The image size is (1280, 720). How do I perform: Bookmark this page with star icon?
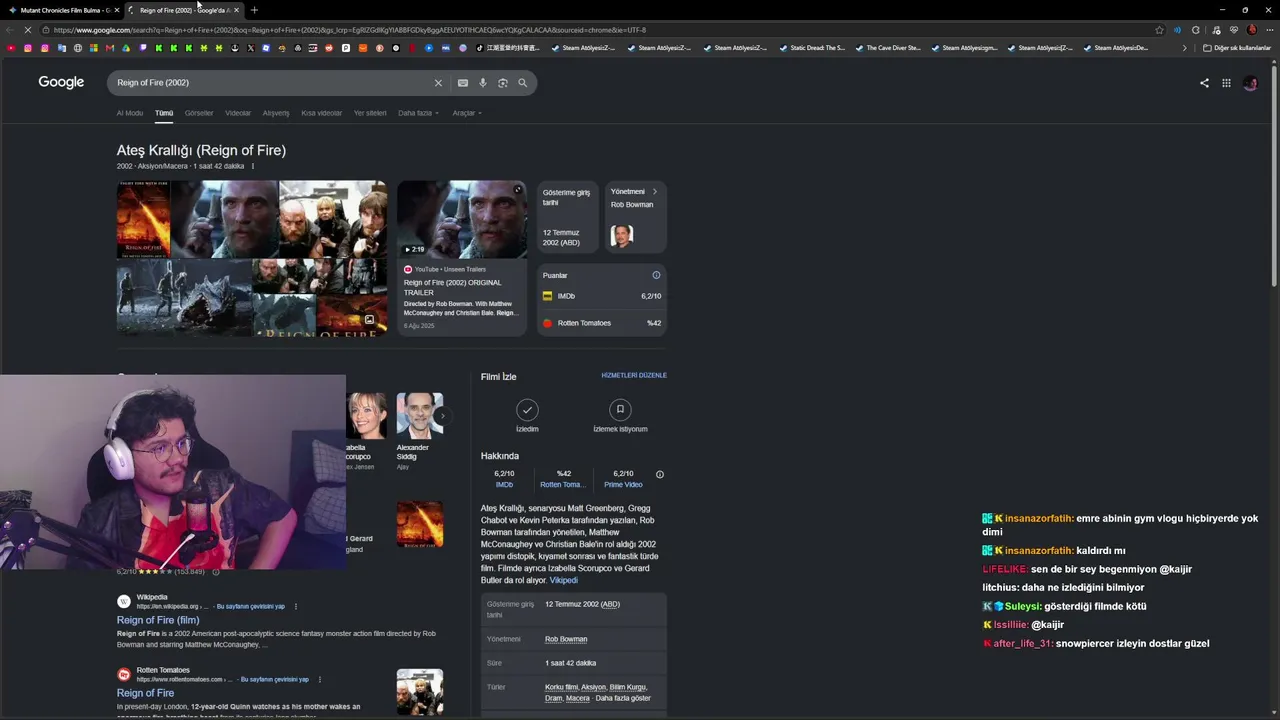(x=1159, y=30)
